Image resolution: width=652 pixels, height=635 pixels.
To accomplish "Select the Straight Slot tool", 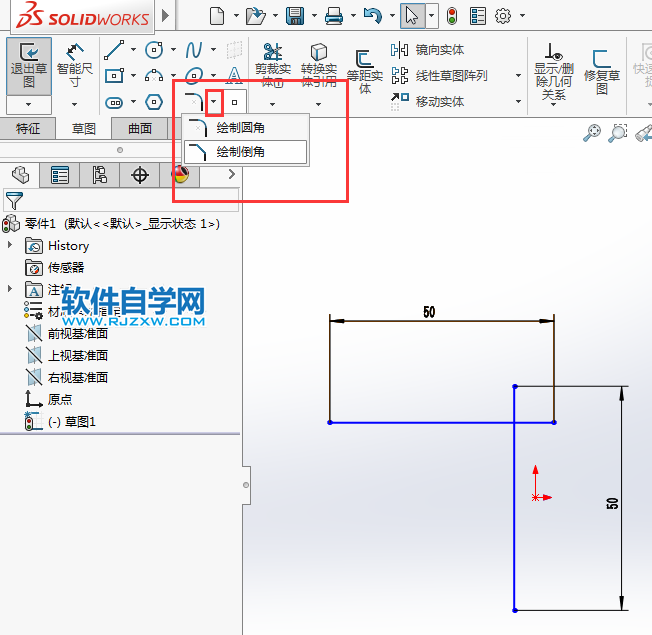I will (x=114, y=102).
